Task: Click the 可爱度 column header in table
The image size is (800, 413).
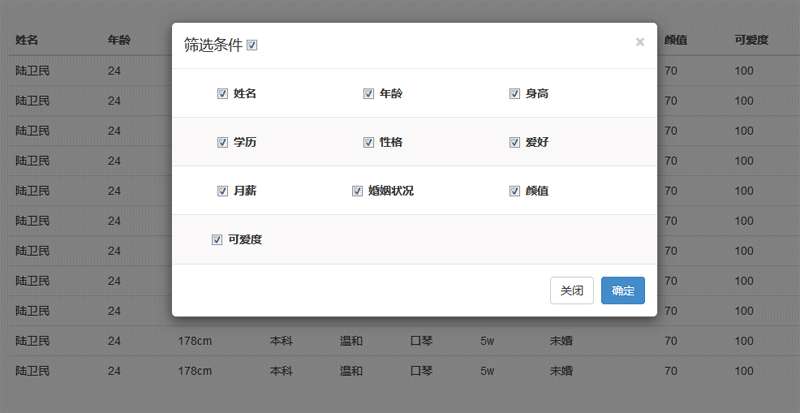Action: [x=751, y=41]
